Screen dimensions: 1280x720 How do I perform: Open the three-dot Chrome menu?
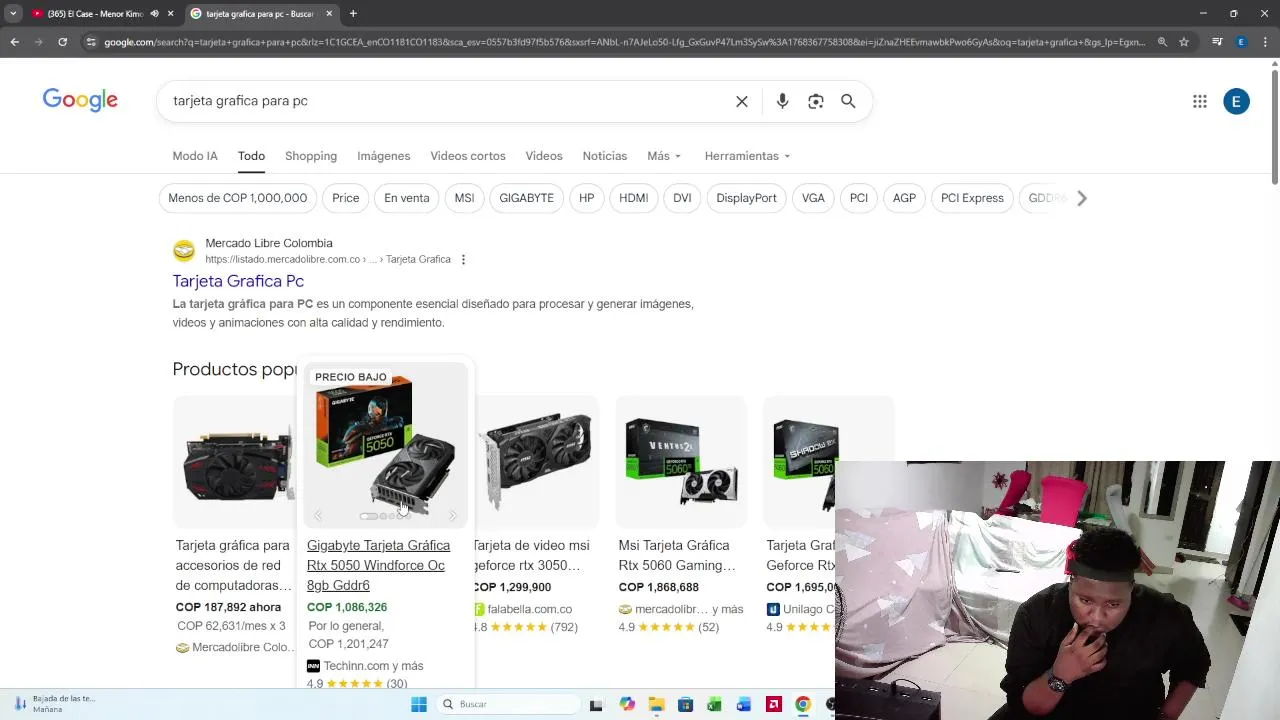(1264, 42)
